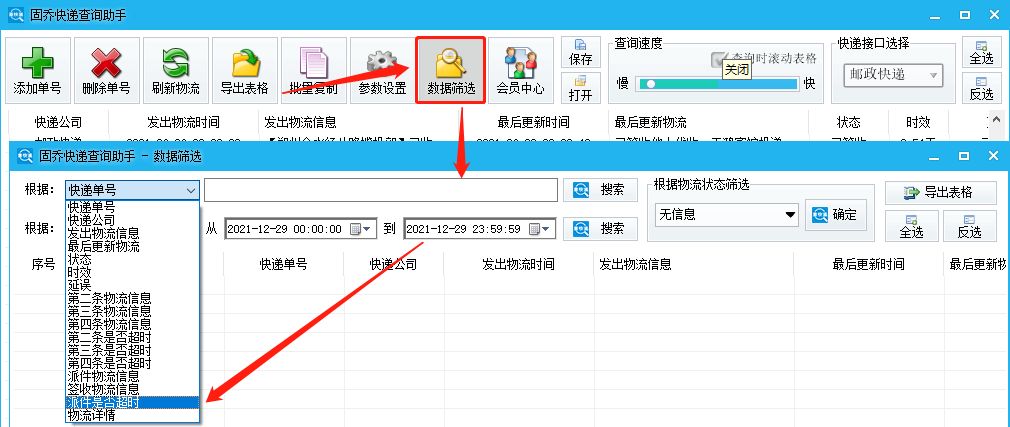Open the 数据筛选 toolbar button

(450, 70)
